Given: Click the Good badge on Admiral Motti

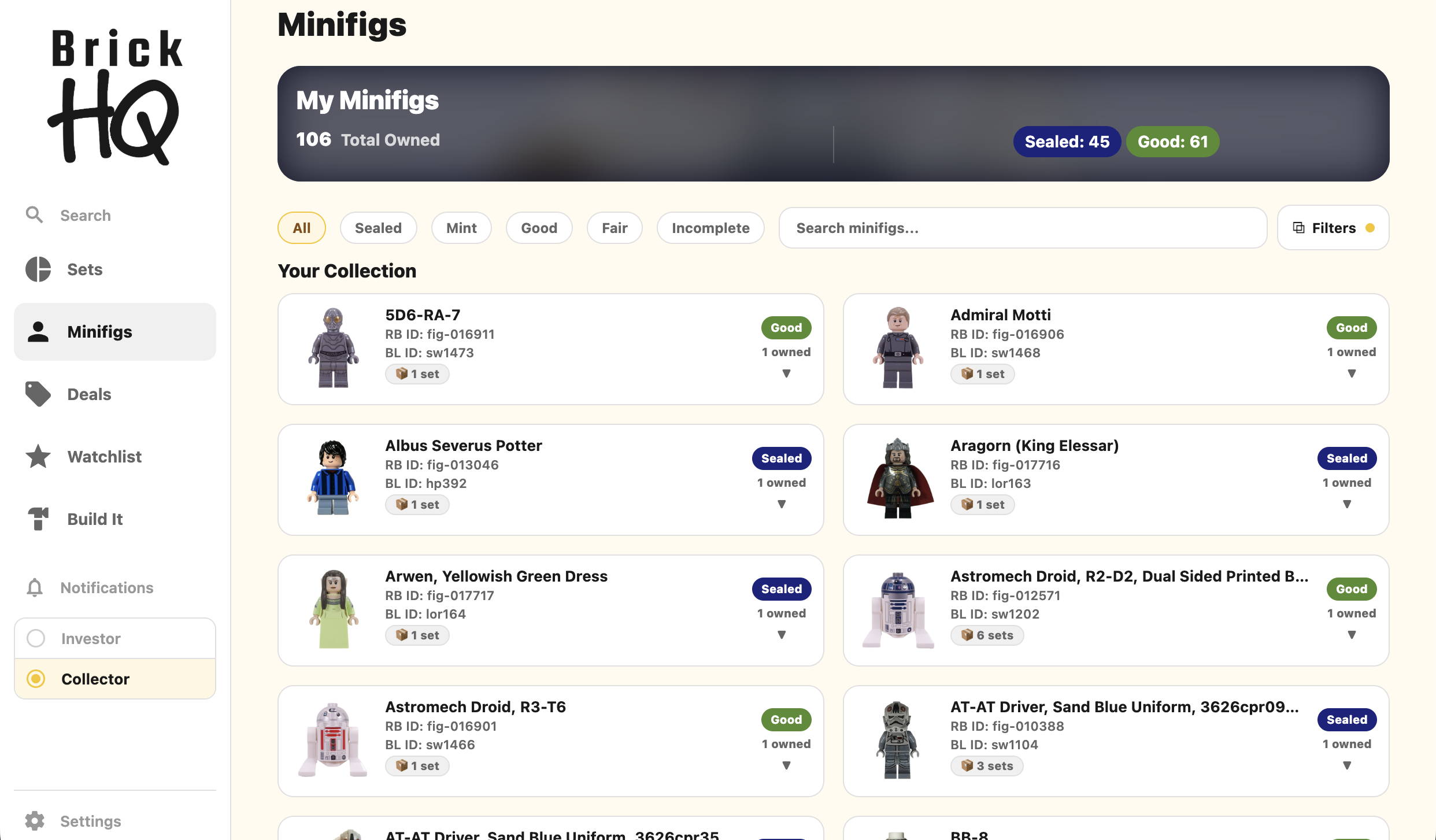Looking at the screenshot, I should pyautogui.click(x=1352, y=328).
